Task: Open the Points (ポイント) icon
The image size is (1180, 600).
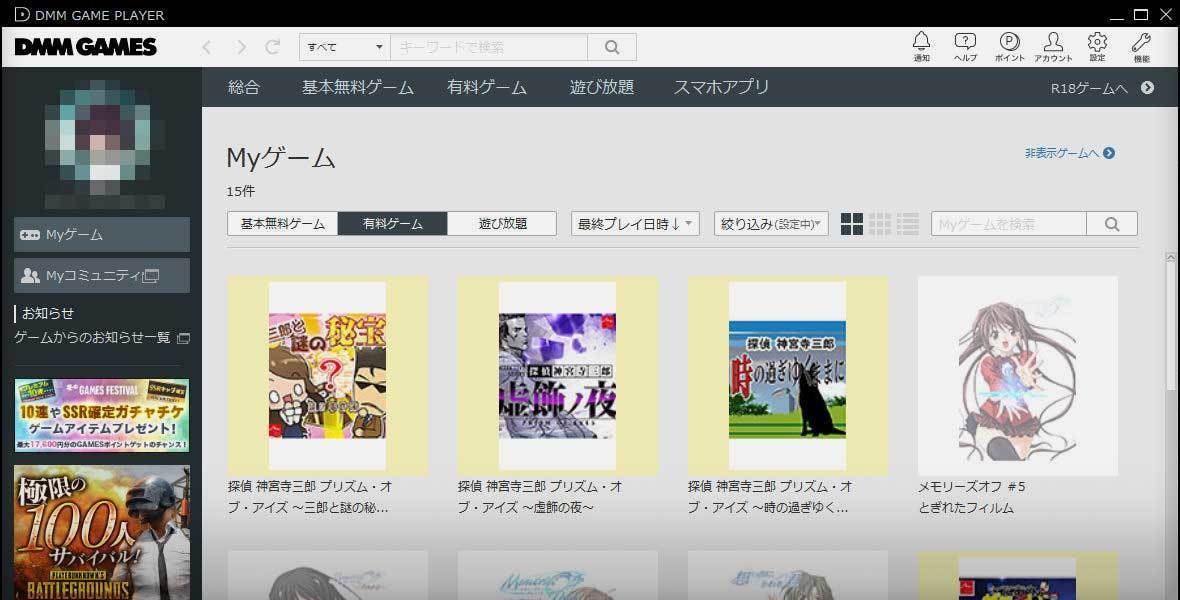Action: point(1009,46)
